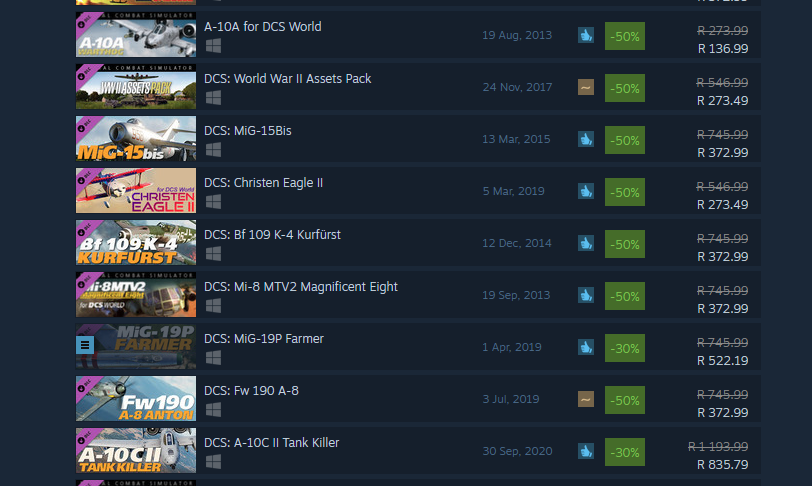Click the list menu icon on MiG-19P Farmer thumbnail
812x486 pixels.
(x=85, y=345)
